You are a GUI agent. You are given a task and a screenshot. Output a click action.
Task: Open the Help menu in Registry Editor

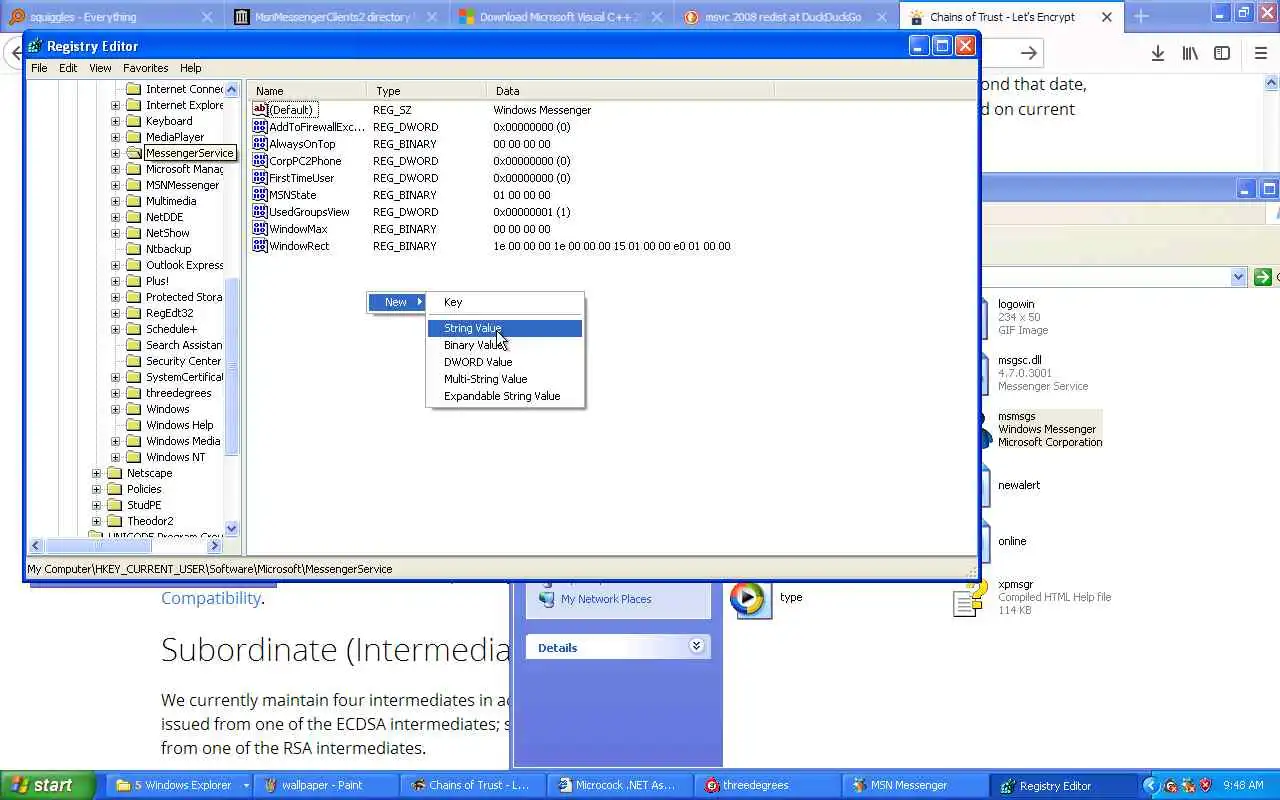[191, 68]
